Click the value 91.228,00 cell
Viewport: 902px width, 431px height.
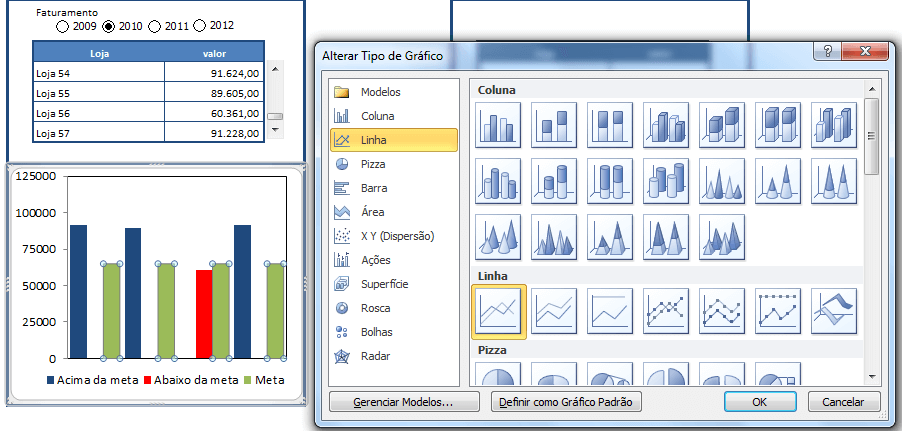click(x=214, y=133)
